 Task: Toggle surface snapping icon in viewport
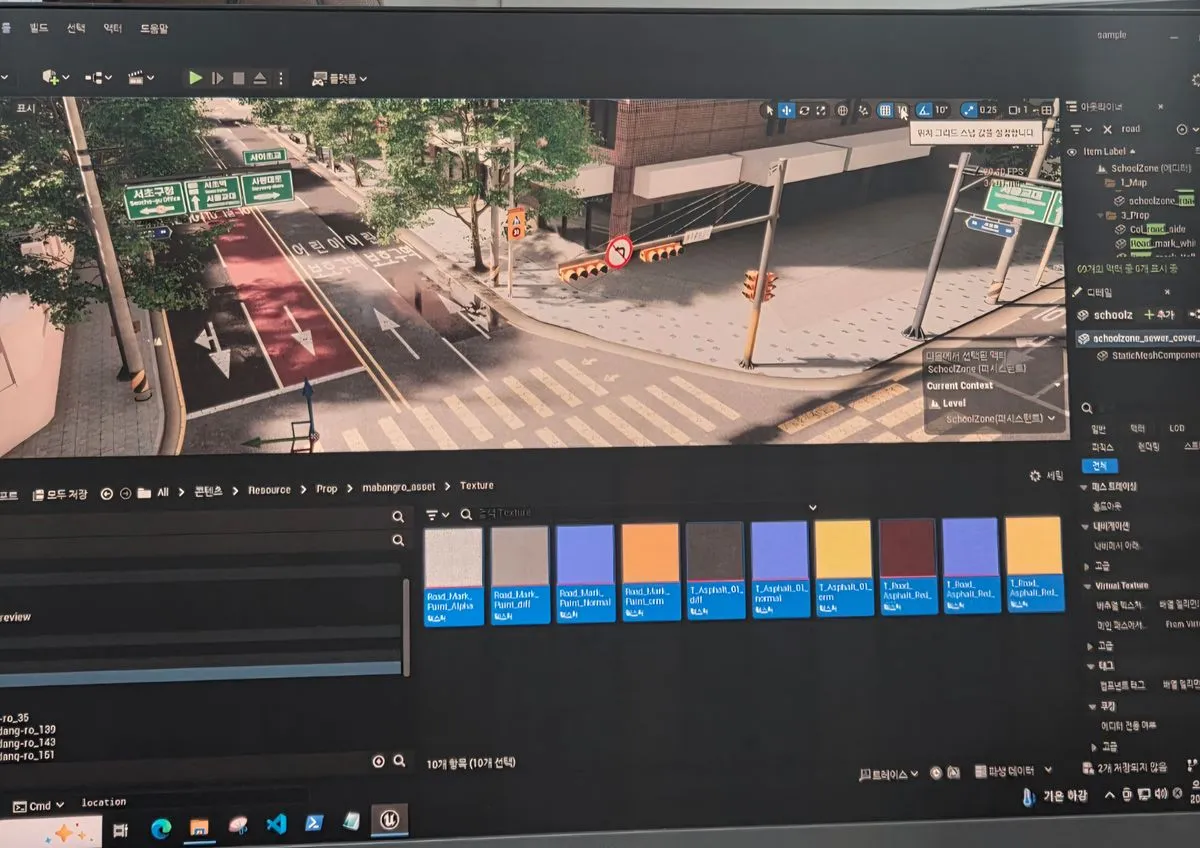pyautogui.click(x=863, y=110)
